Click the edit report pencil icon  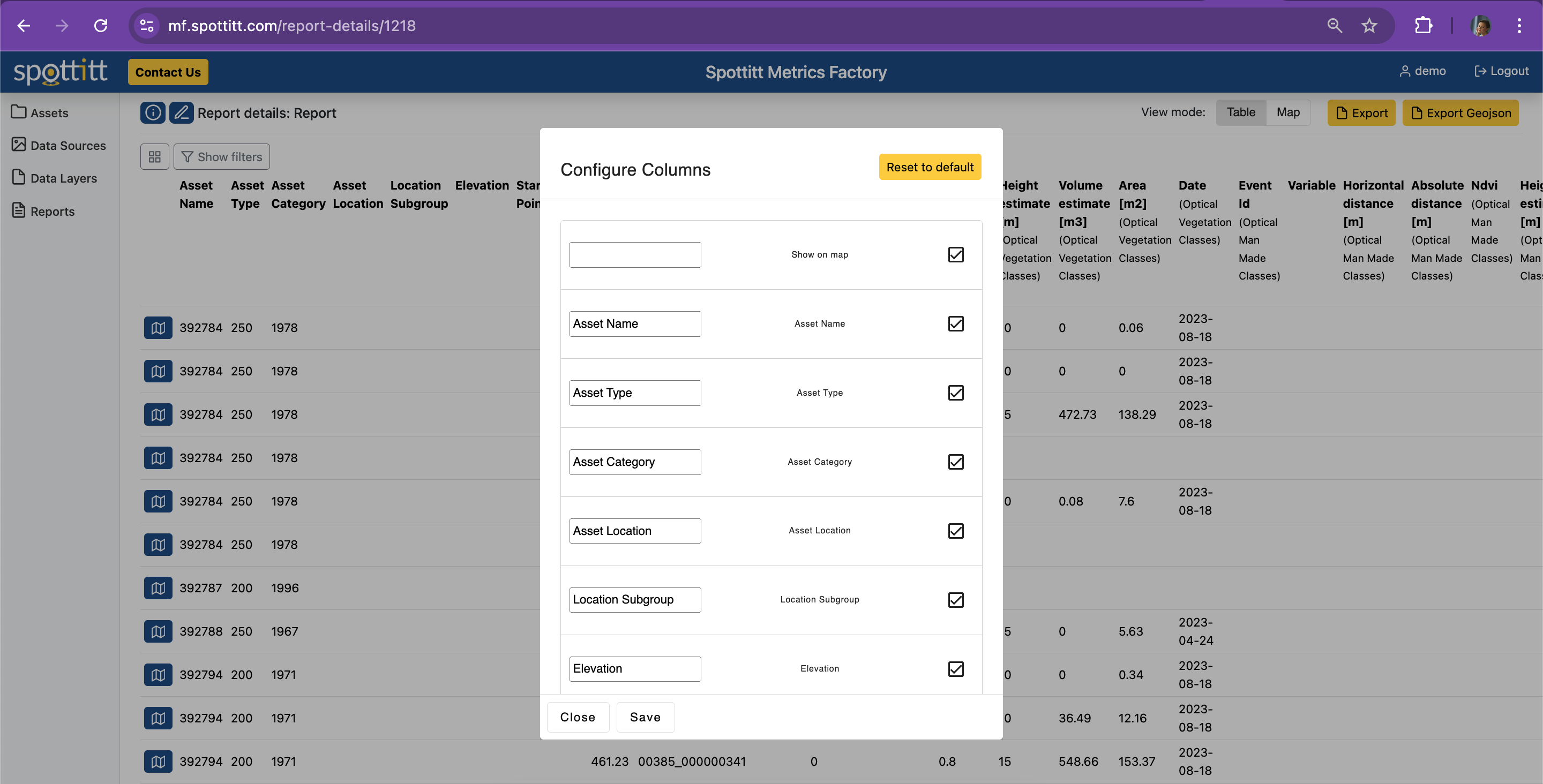pyautogui.click(x=182, y=112)
